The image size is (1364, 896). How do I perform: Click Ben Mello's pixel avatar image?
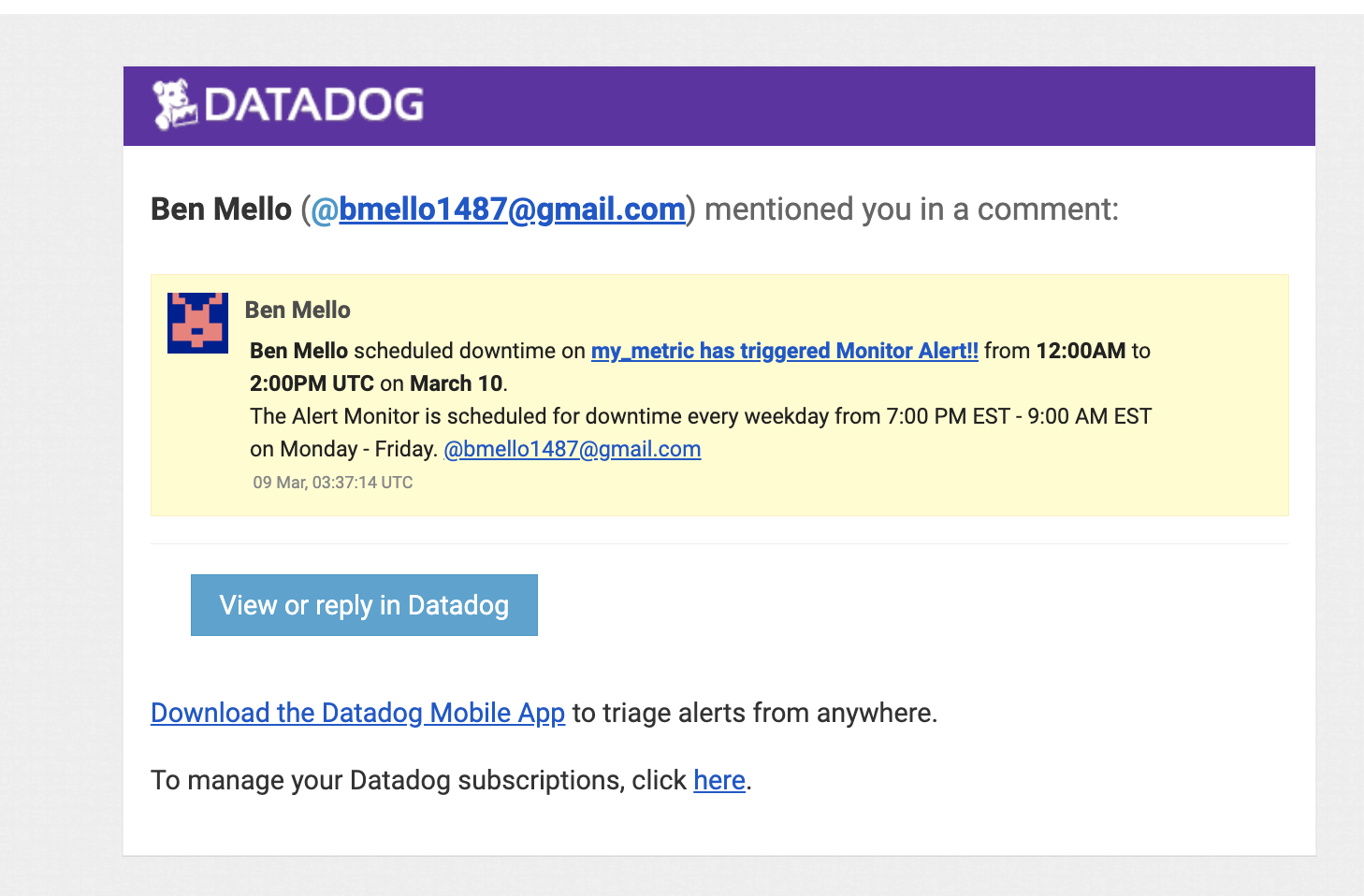click(197, 323)
